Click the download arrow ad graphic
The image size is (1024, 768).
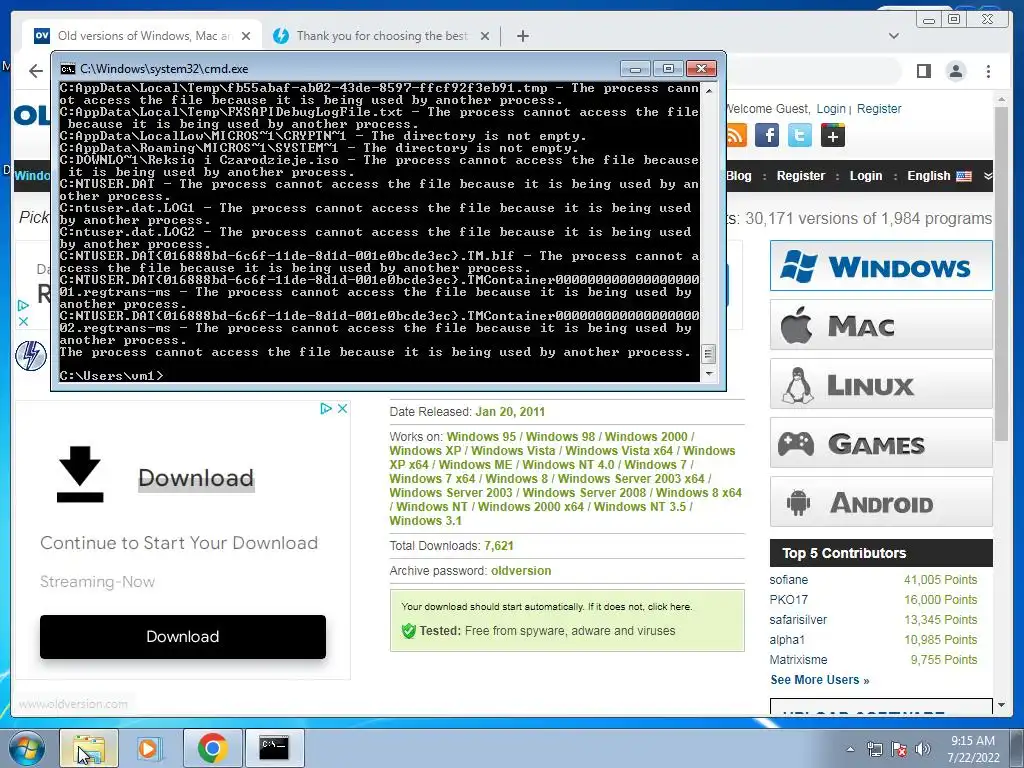80,474
